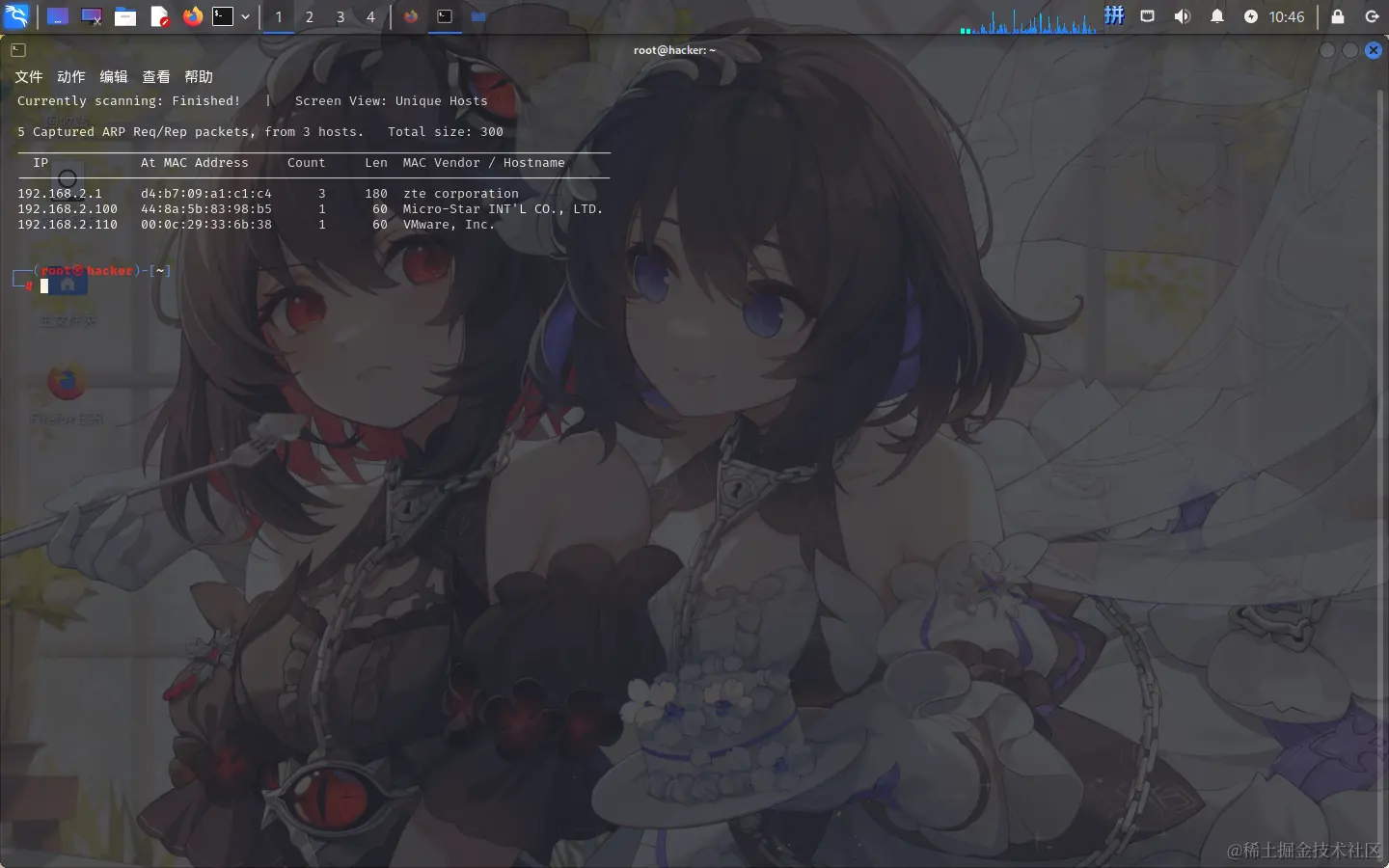Click the zte corporation vendor text
Viewport: 1389px width, 868px height.
[x=461, y=194]
